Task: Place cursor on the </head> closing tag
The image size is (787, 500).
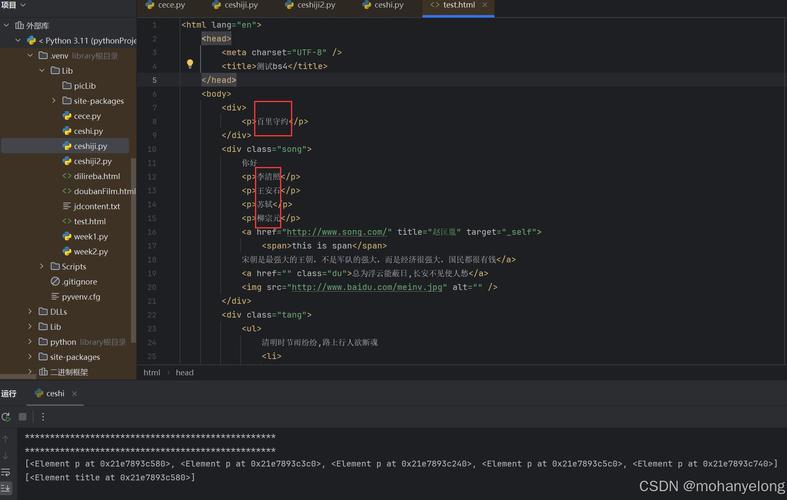Action: pos(218,80)
